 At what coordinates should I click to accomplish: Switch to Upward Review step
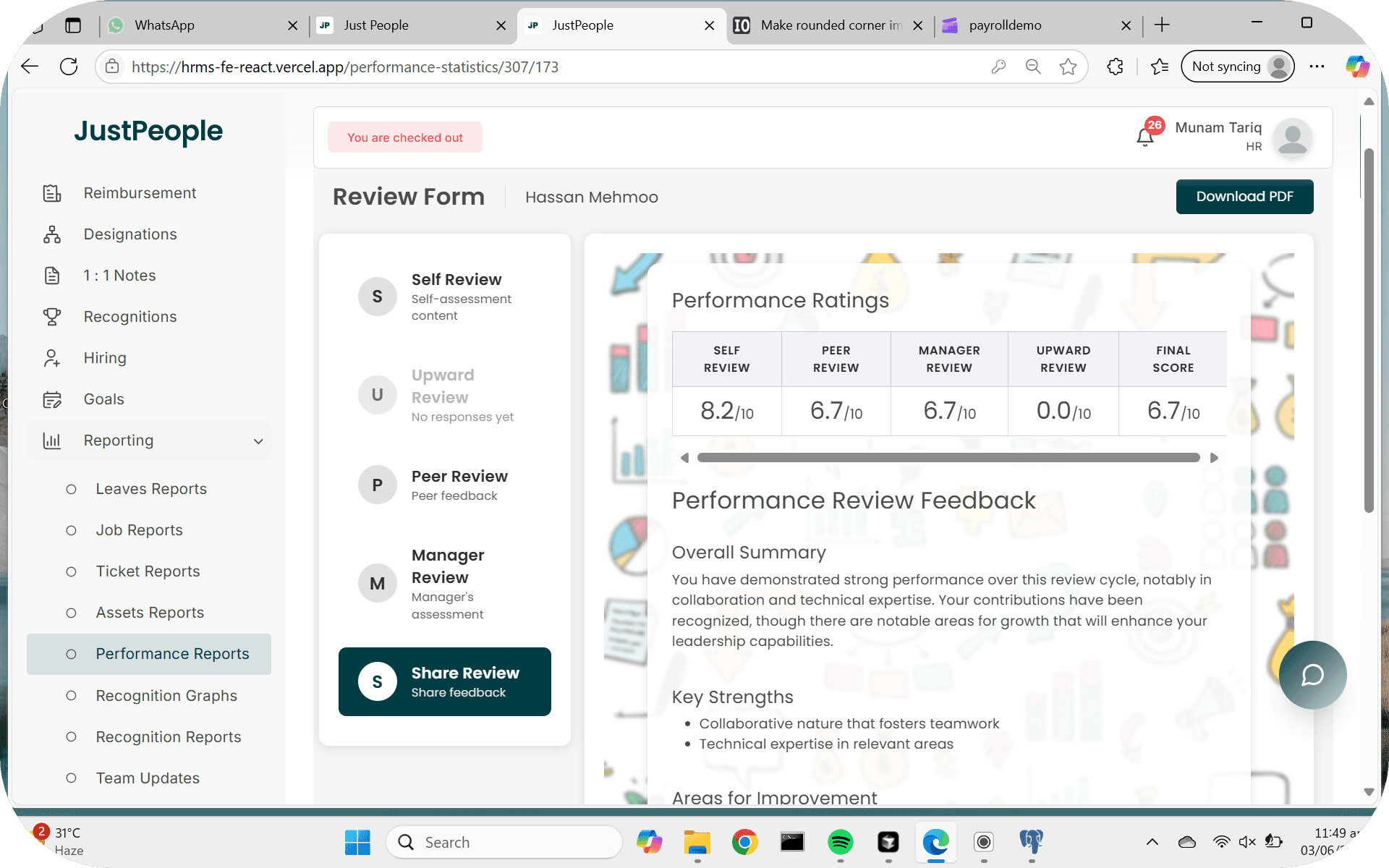(445, 395)
